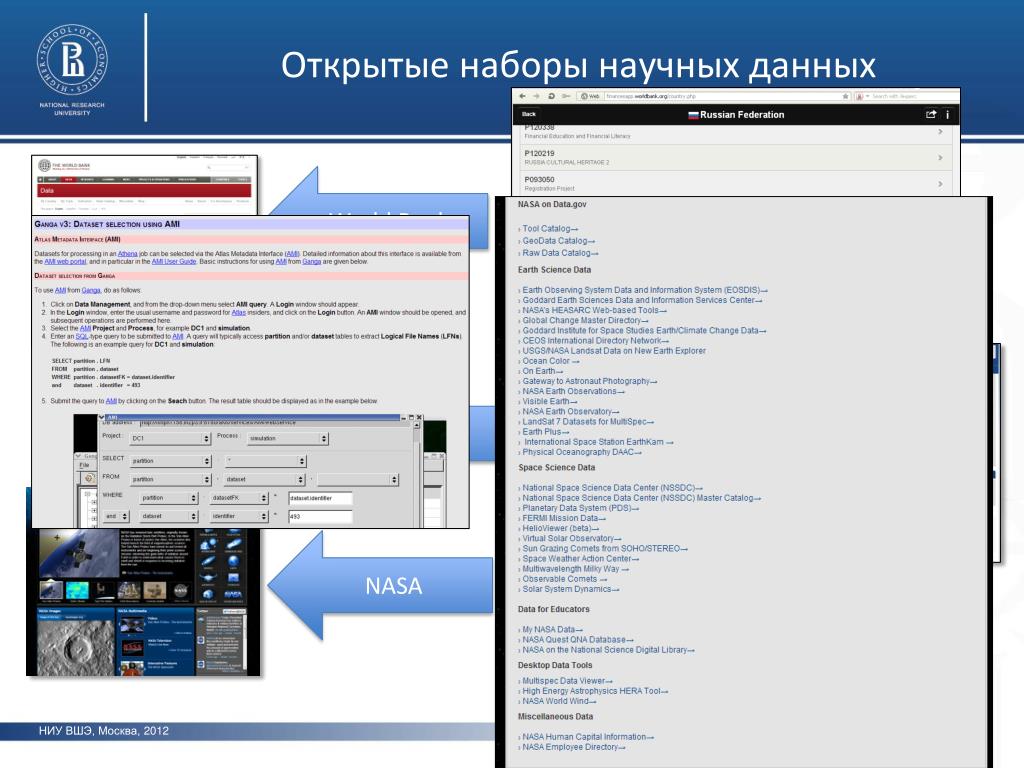
Task: Click the dataset.identifier input field
Action: point(320,498)
